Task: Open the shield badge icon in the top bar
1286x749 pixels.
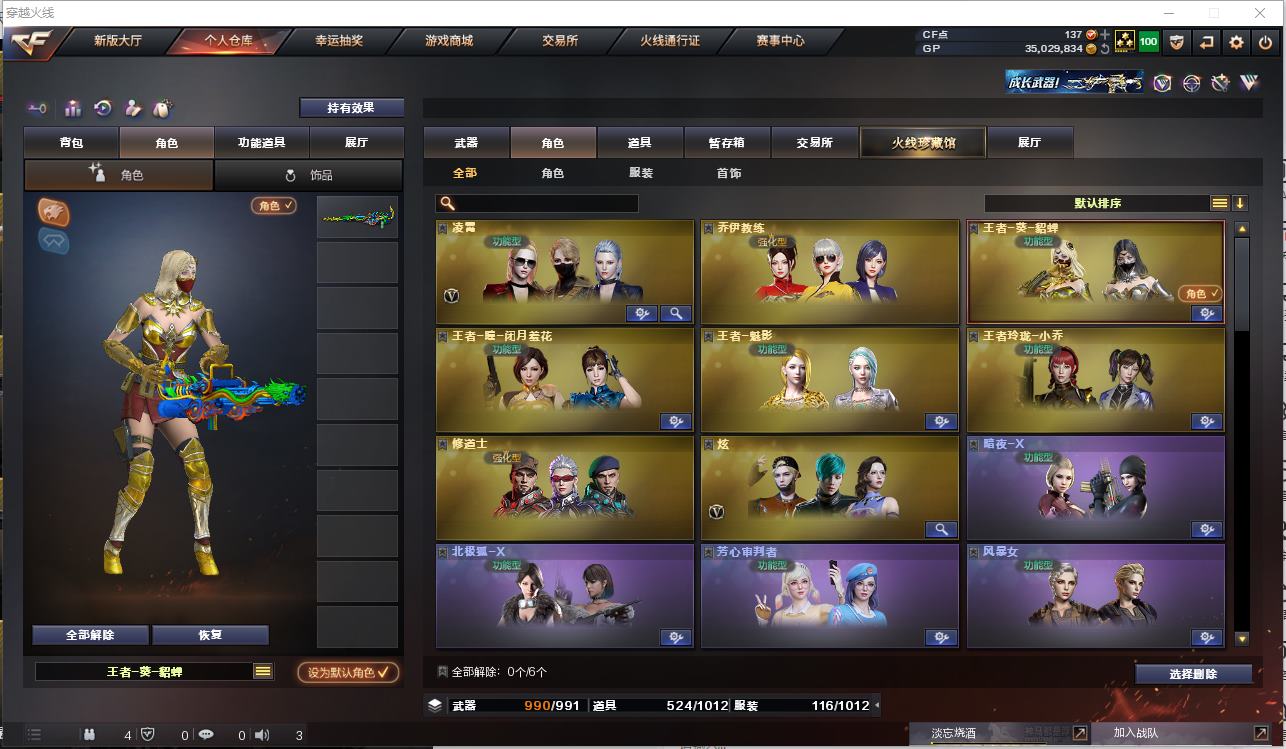Action: pyautogui.click(x=1177, y=42)
